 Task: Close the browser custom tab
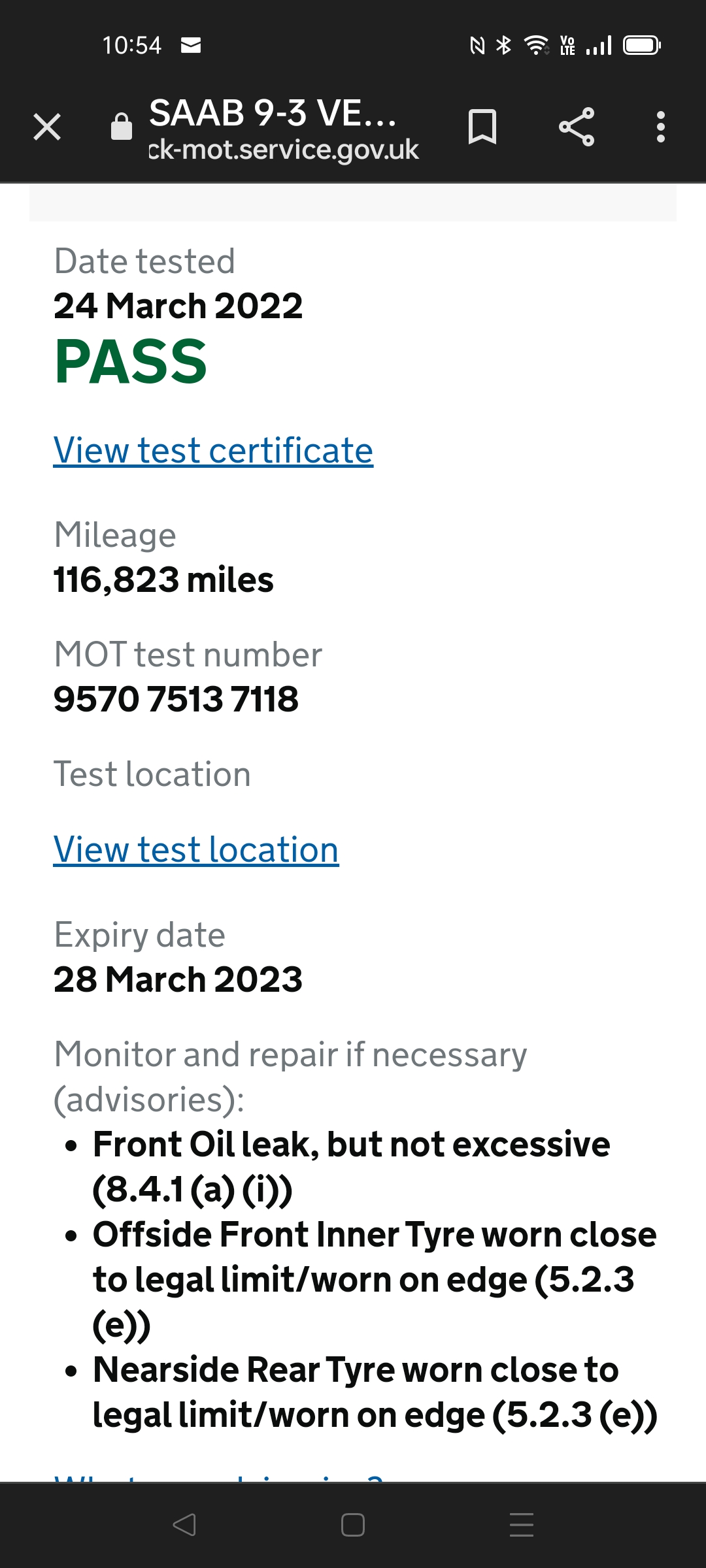47,127
